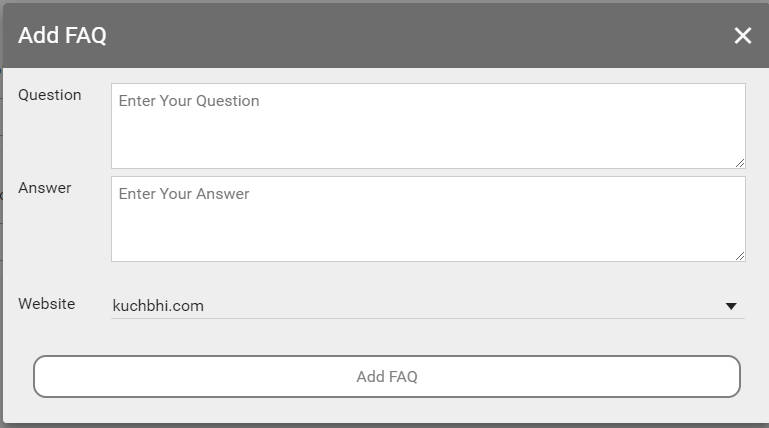Image resolution: width=769 pixels, height=428 pixels.
Task: Close the Add FAQ dialog
Action: [742, 36]
